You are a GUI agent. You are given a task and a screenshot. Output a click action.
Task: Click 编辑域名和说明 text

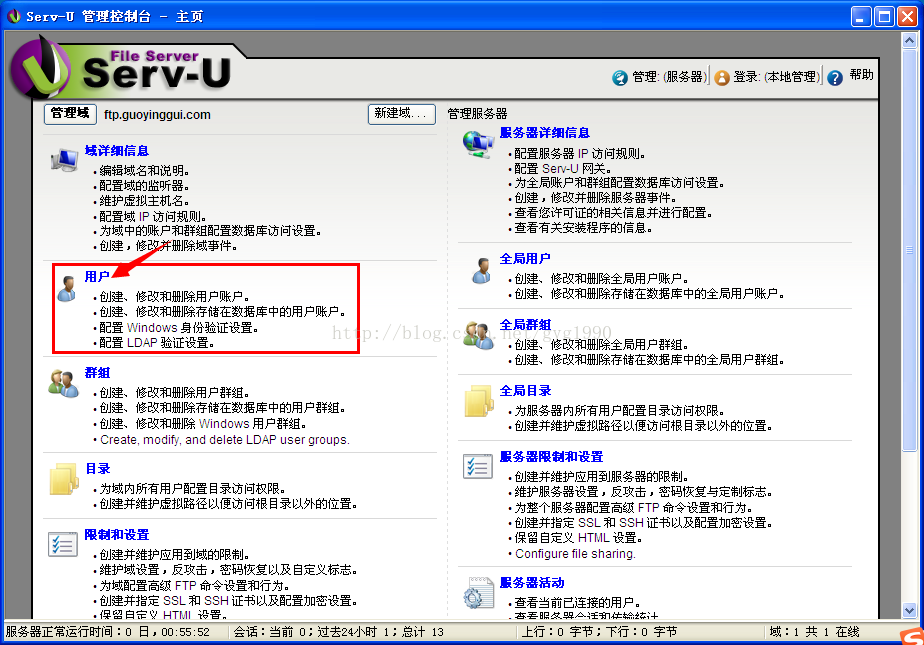click(x=144, y=171)
